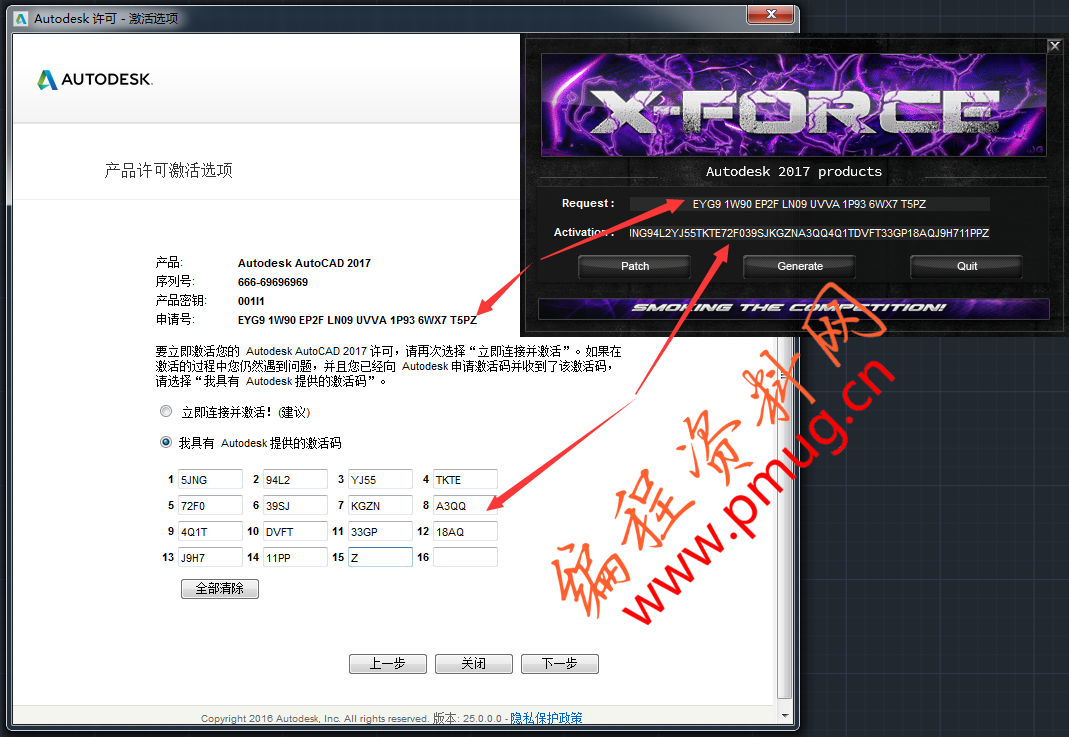Click activation code field 2 containing 94L2

coord(295,479)
